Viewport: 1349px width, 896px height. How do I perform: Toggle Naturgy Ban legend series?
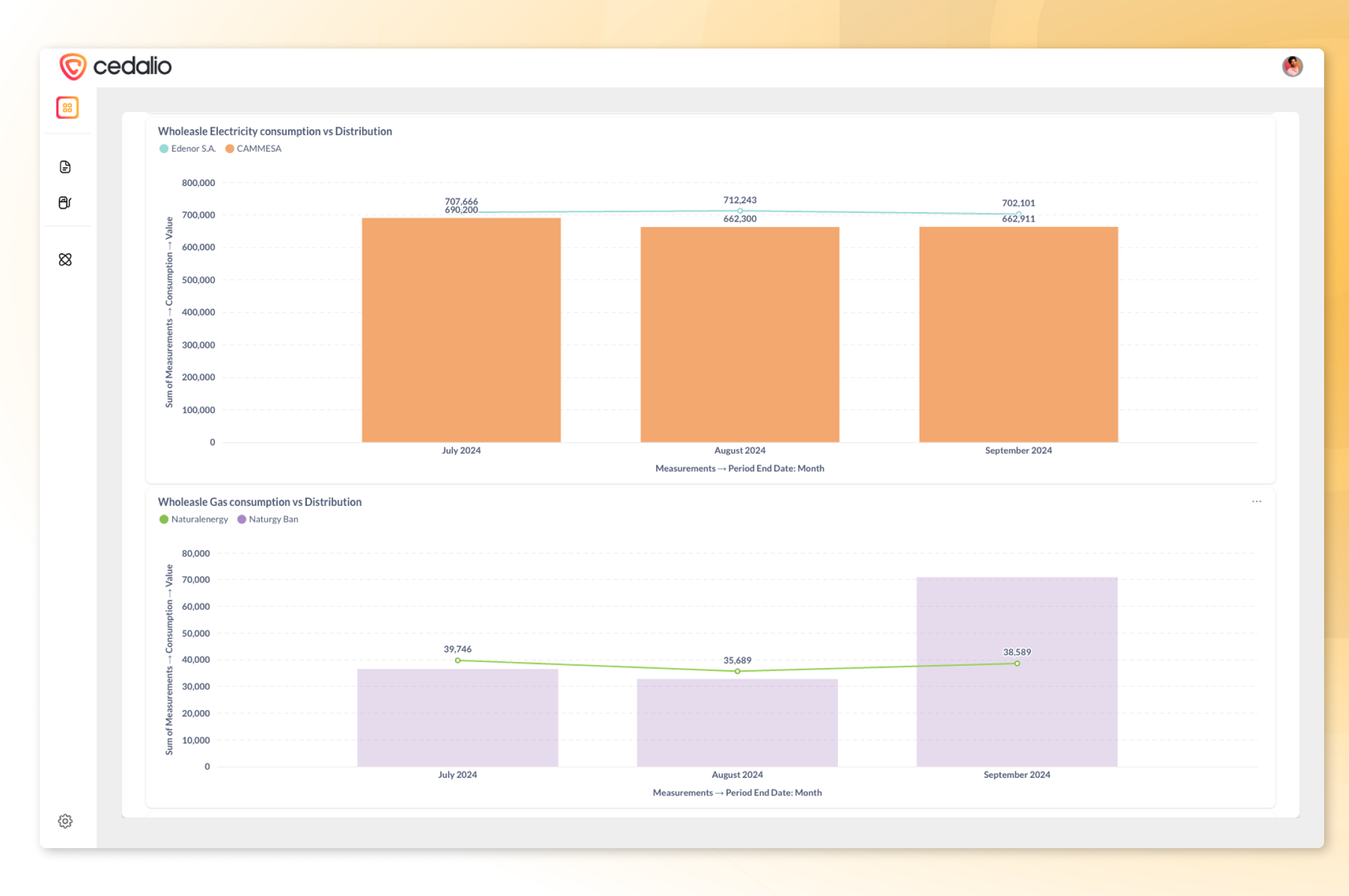(268, 520)
